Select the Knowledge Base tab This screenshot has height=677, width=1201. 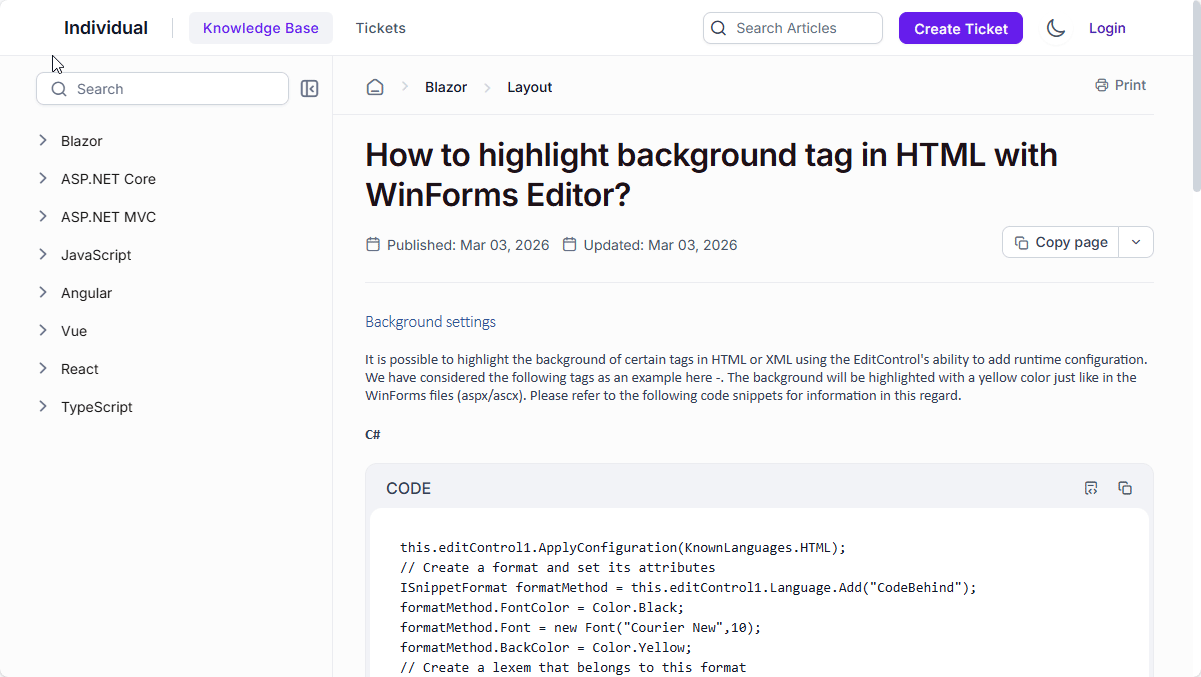click(261, 28)
